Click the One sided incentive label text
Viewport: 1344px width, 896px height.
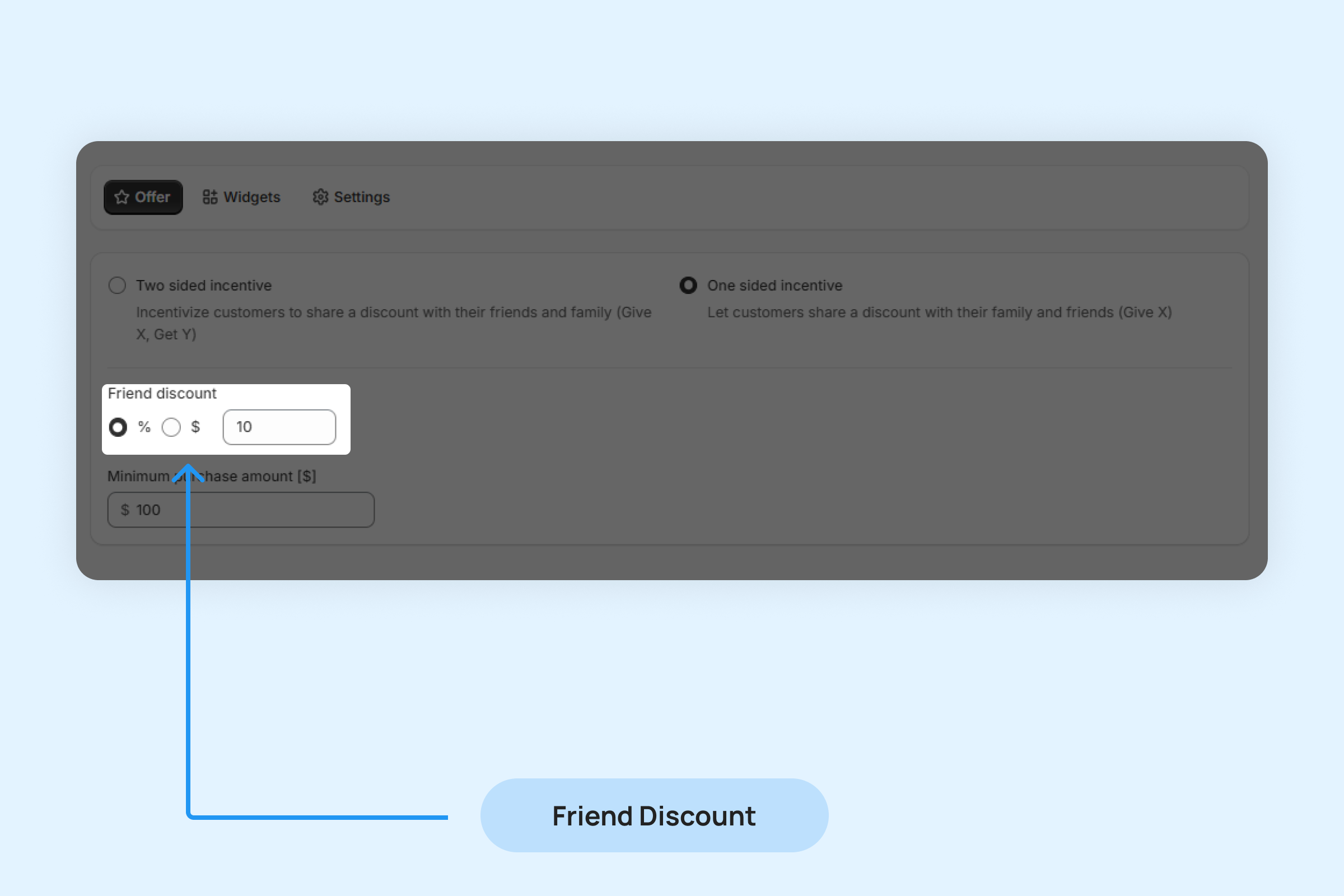point(774,285)
